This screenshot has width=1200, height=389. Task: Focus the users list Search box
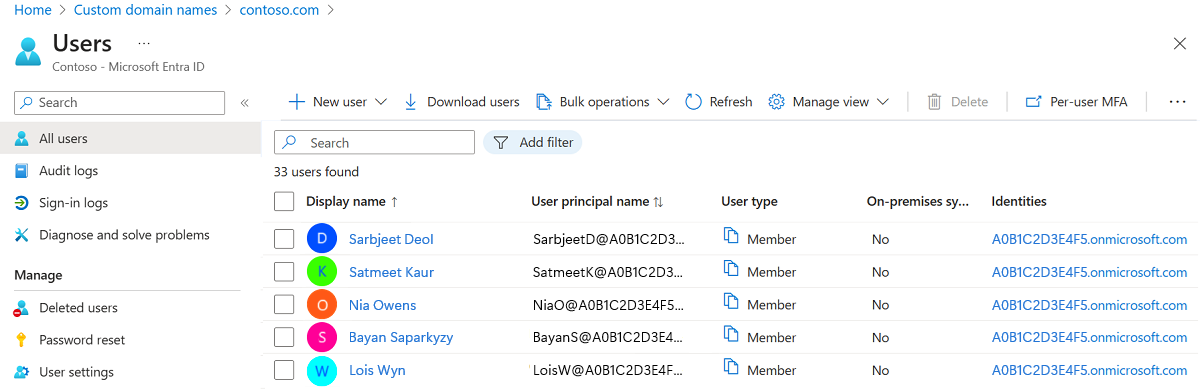click(374, 143)
